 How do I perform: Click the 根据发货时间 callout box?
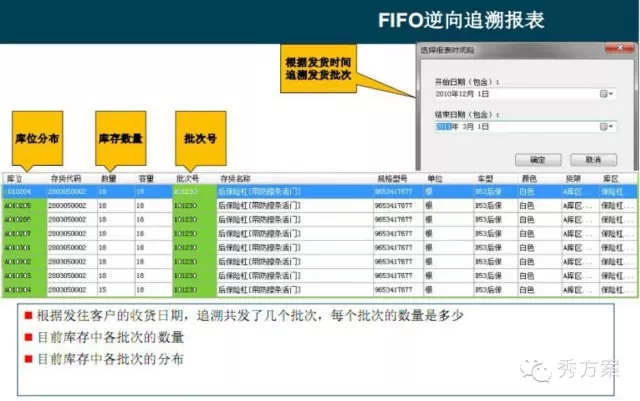click(322, 67)
